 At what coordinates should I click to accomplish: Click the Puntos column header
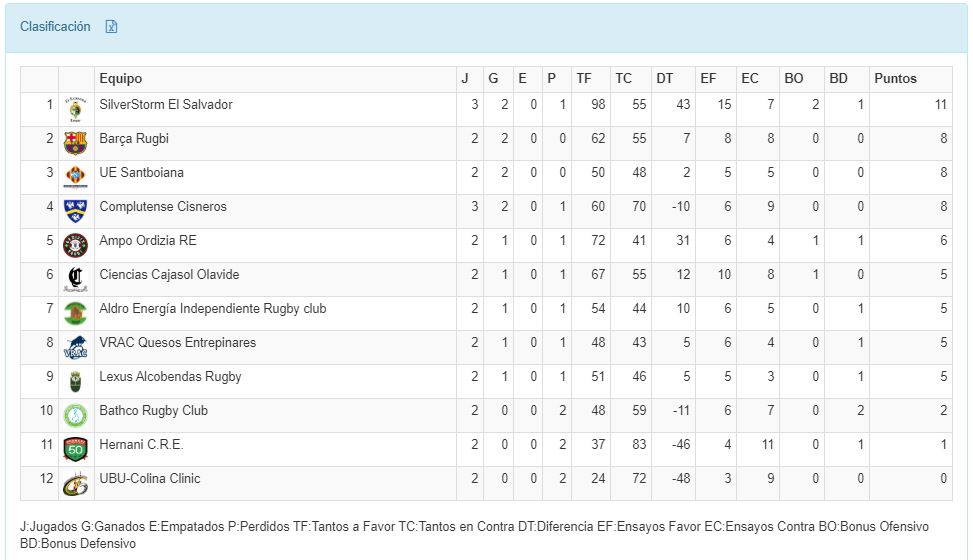(x=895, y=79)
